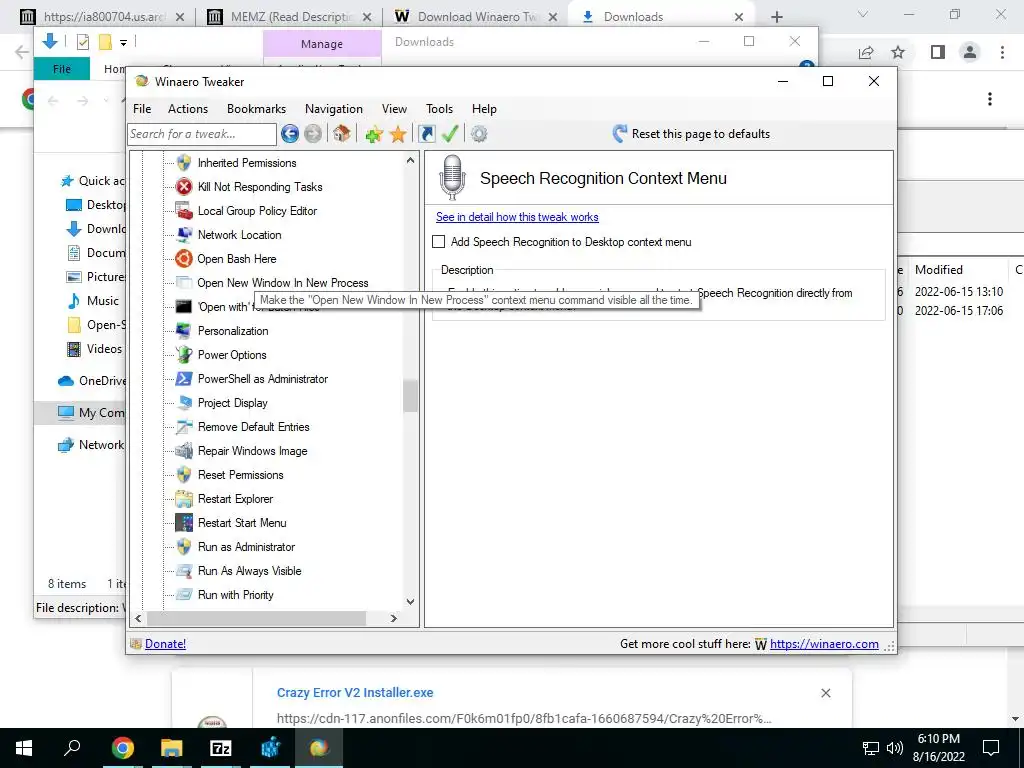Open a new Chrome tab with plus button
Screen dimensions: 1024x768
[776, 17]
